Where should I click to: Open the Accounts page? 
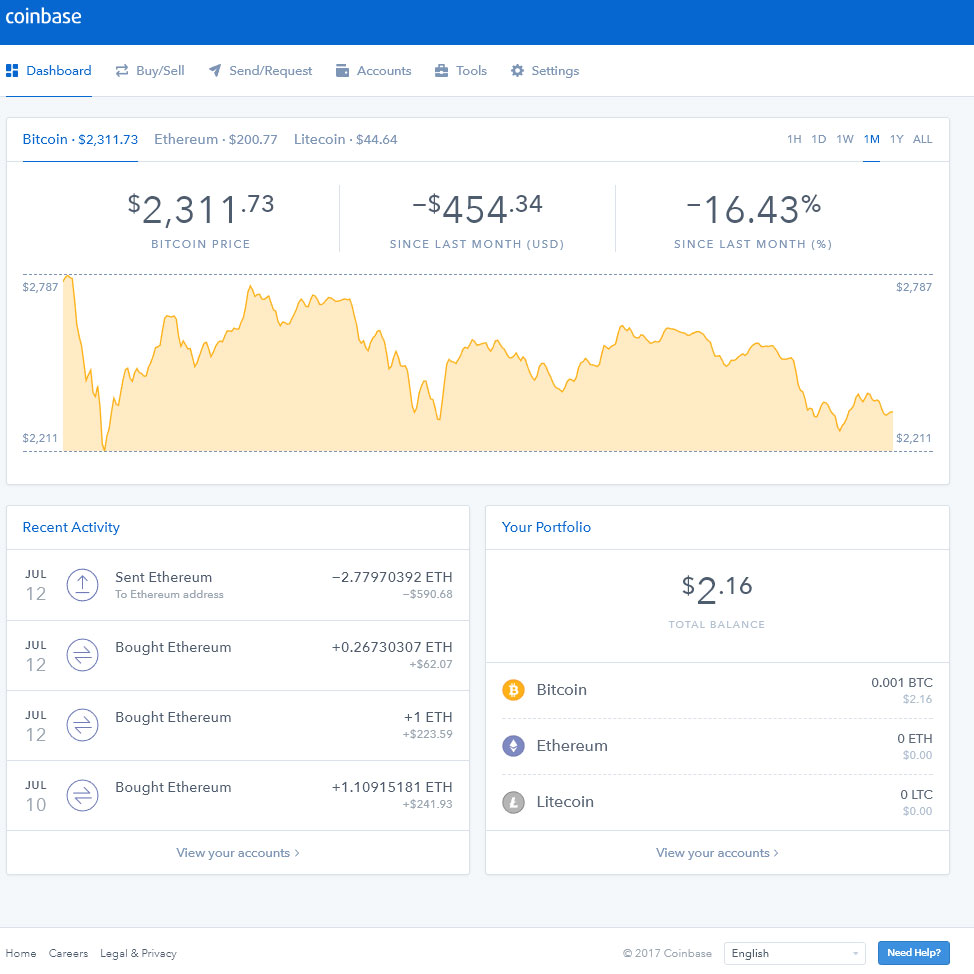[373, 71]
